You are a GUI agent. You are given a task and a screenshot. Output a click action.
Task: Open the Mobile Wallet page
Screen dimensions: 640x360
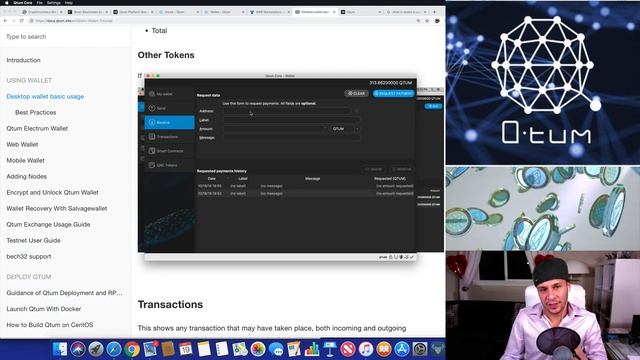[25, 160]
